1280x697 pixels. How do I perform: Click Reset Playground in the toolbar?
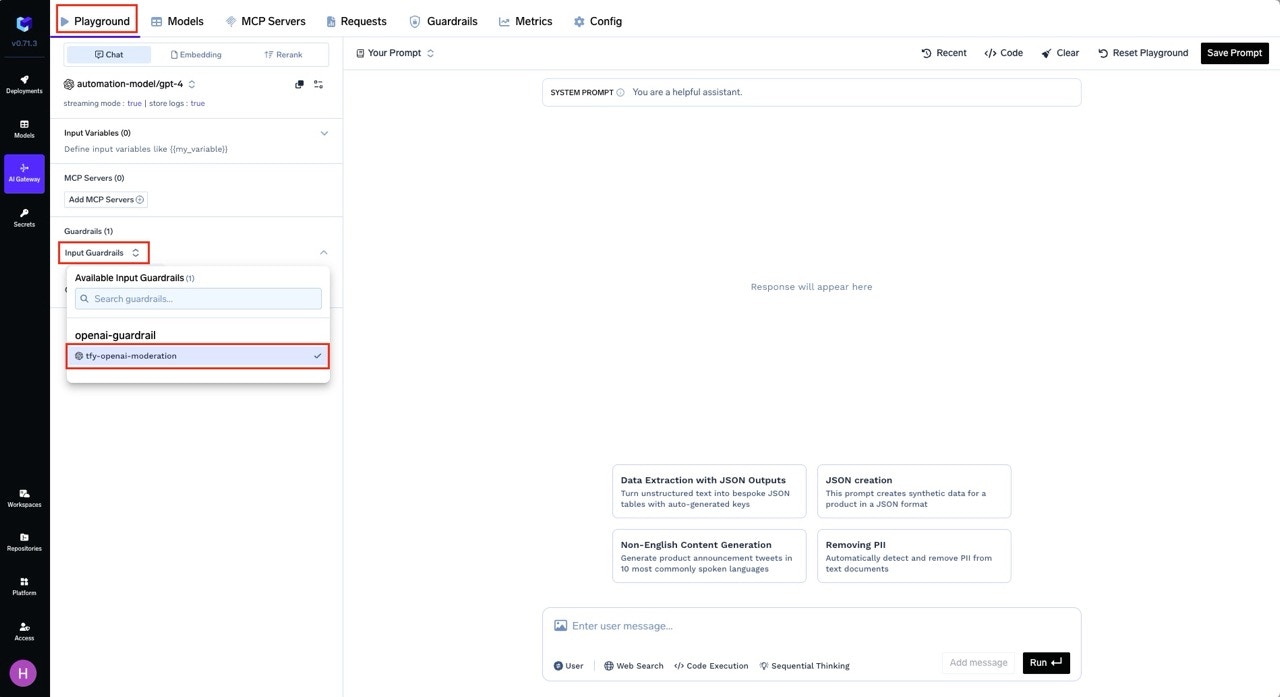(x=1142, y=52)
